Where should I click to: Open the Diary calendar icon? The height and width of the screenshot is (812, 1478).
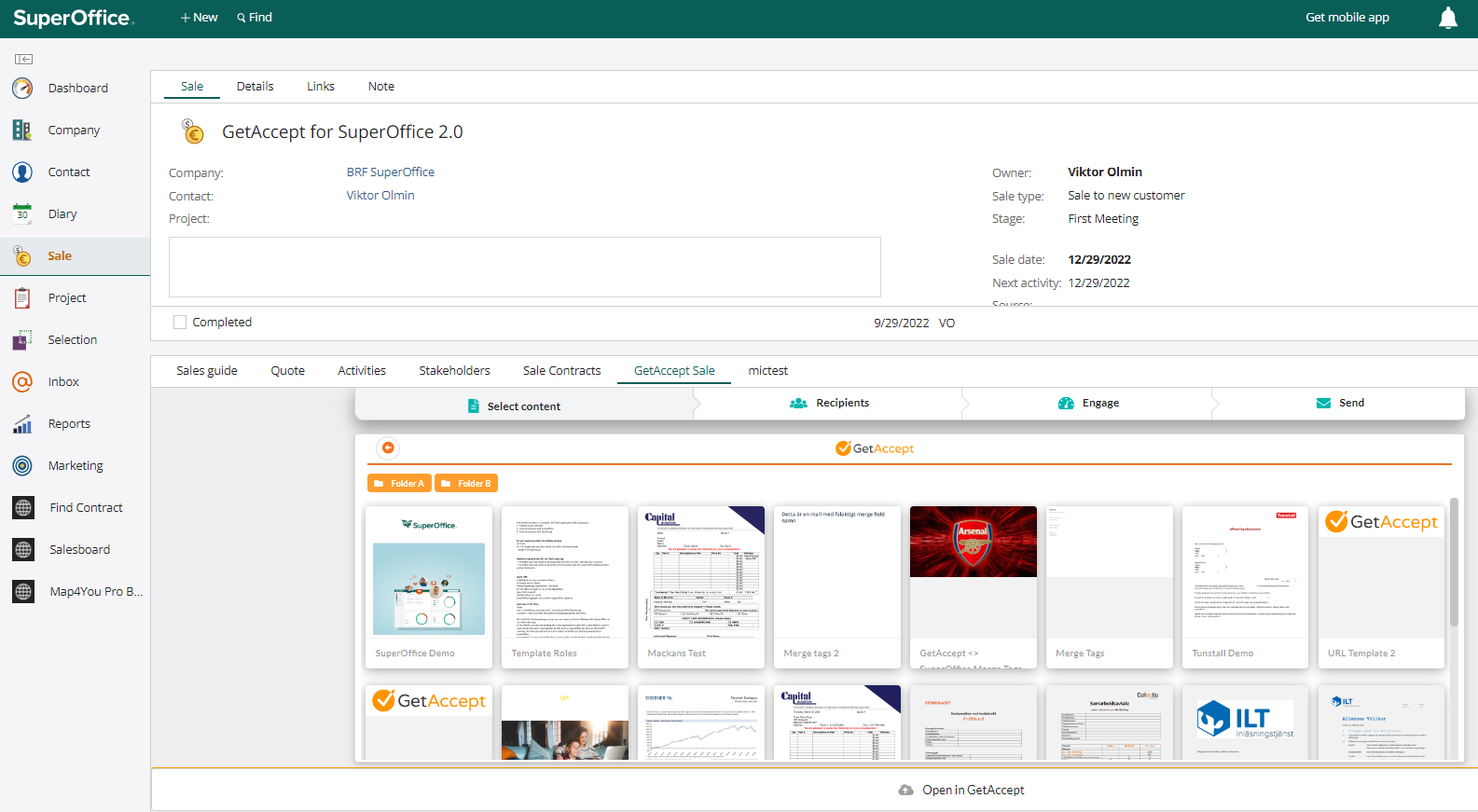tap(22, 213)
